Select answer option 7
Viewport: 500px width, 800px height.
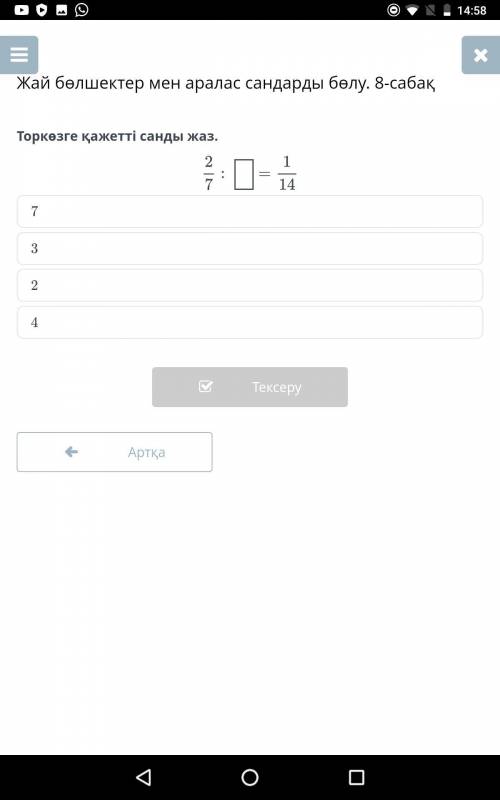coord(250,211)
